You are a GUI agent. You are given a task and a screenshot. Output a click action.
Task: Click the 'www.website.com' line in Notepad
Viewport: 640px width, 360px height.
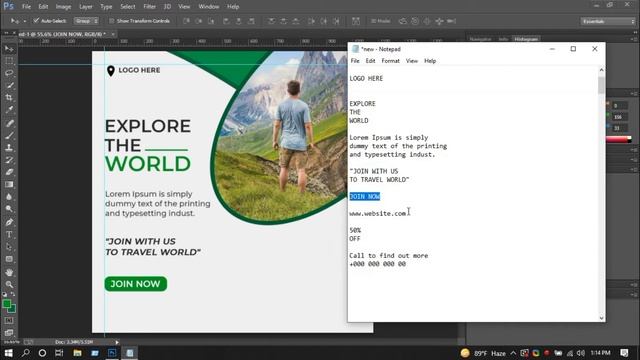pos(378,213)
